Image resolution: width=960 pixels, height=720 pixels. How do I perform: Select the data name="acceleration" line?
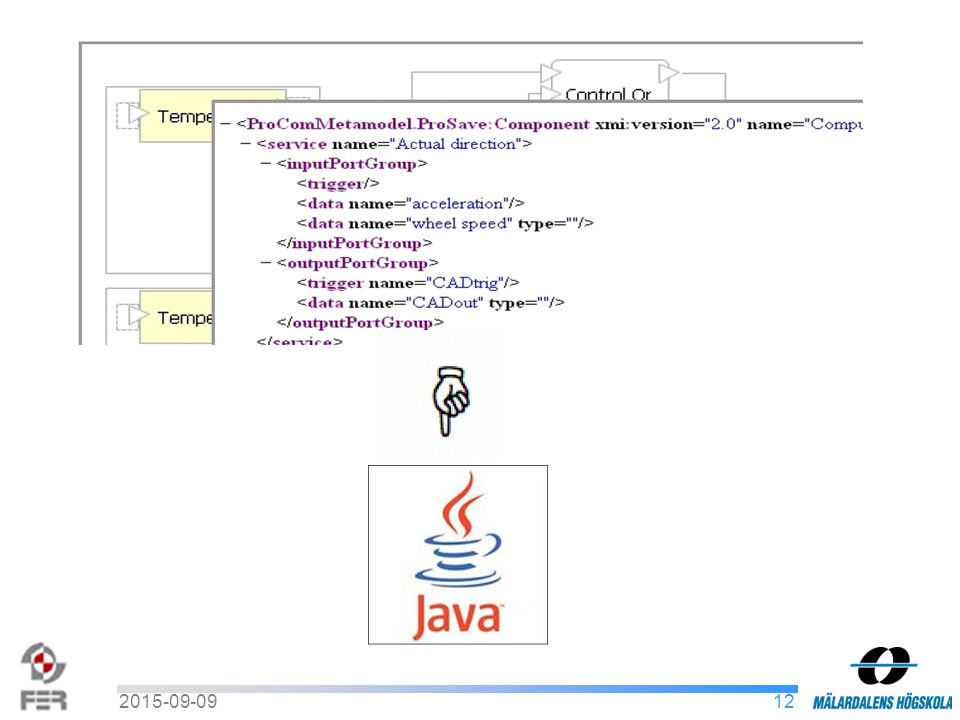[410, 203]
